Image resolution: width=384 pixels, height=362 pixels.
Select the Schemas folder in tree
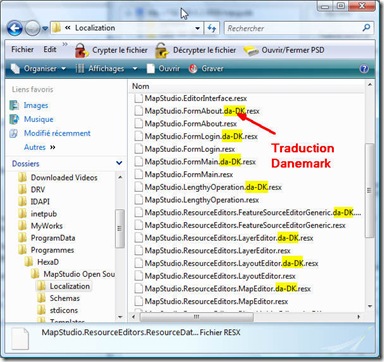click(58, 298)
